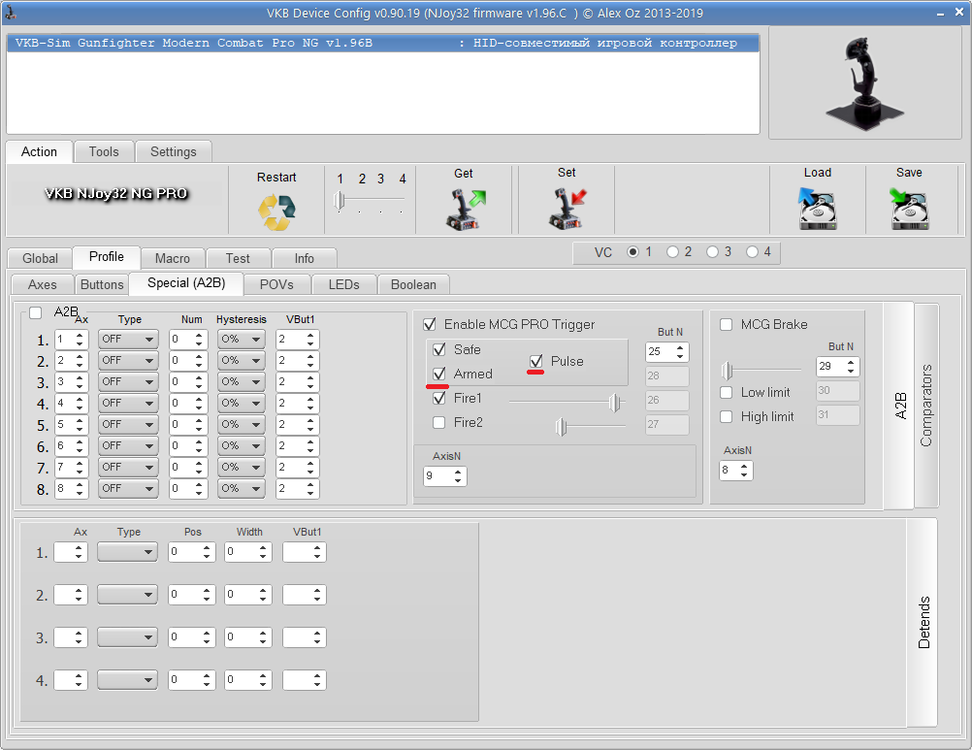This screenshot has width=972, height=750.
Task: Open the LEDs sub-tab
Action: point(344,285)
